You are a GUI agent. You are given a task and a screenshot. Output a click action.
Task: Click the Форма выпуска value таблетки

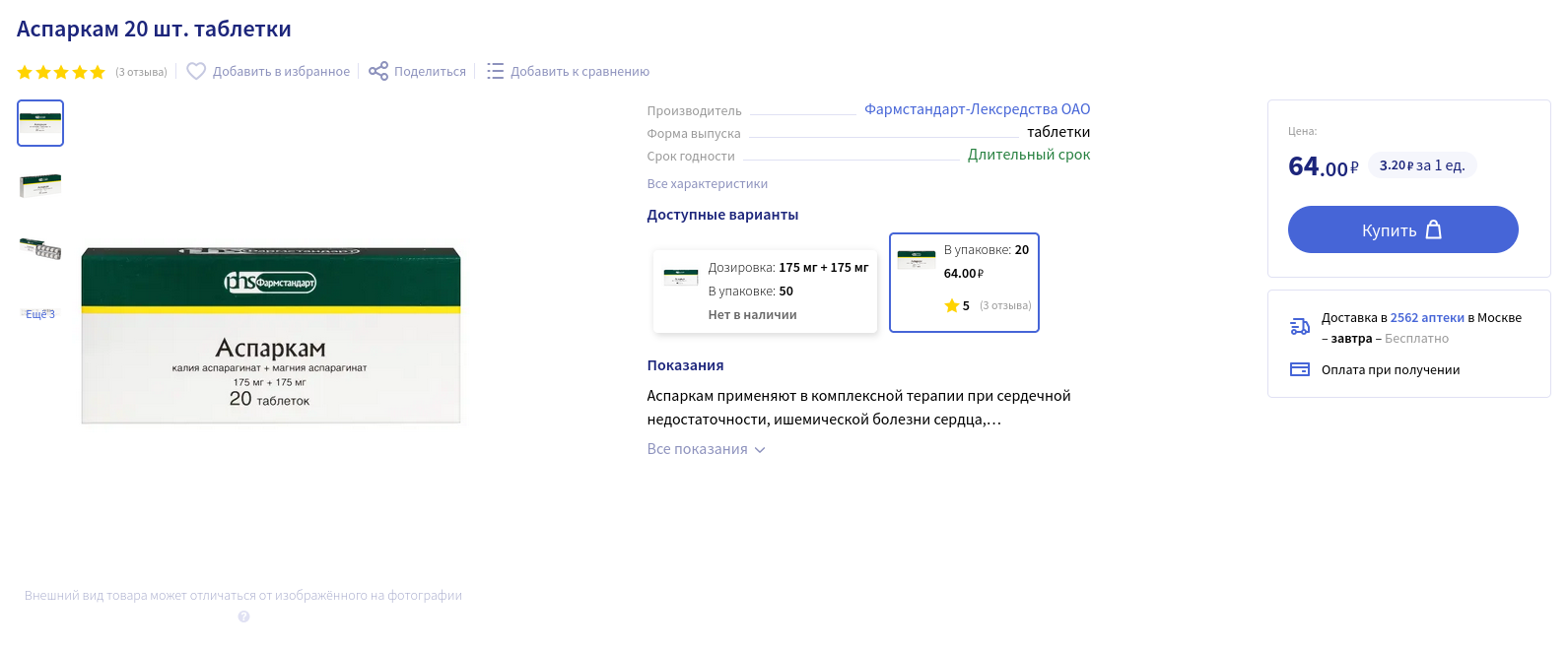[x=1058, y=132]
